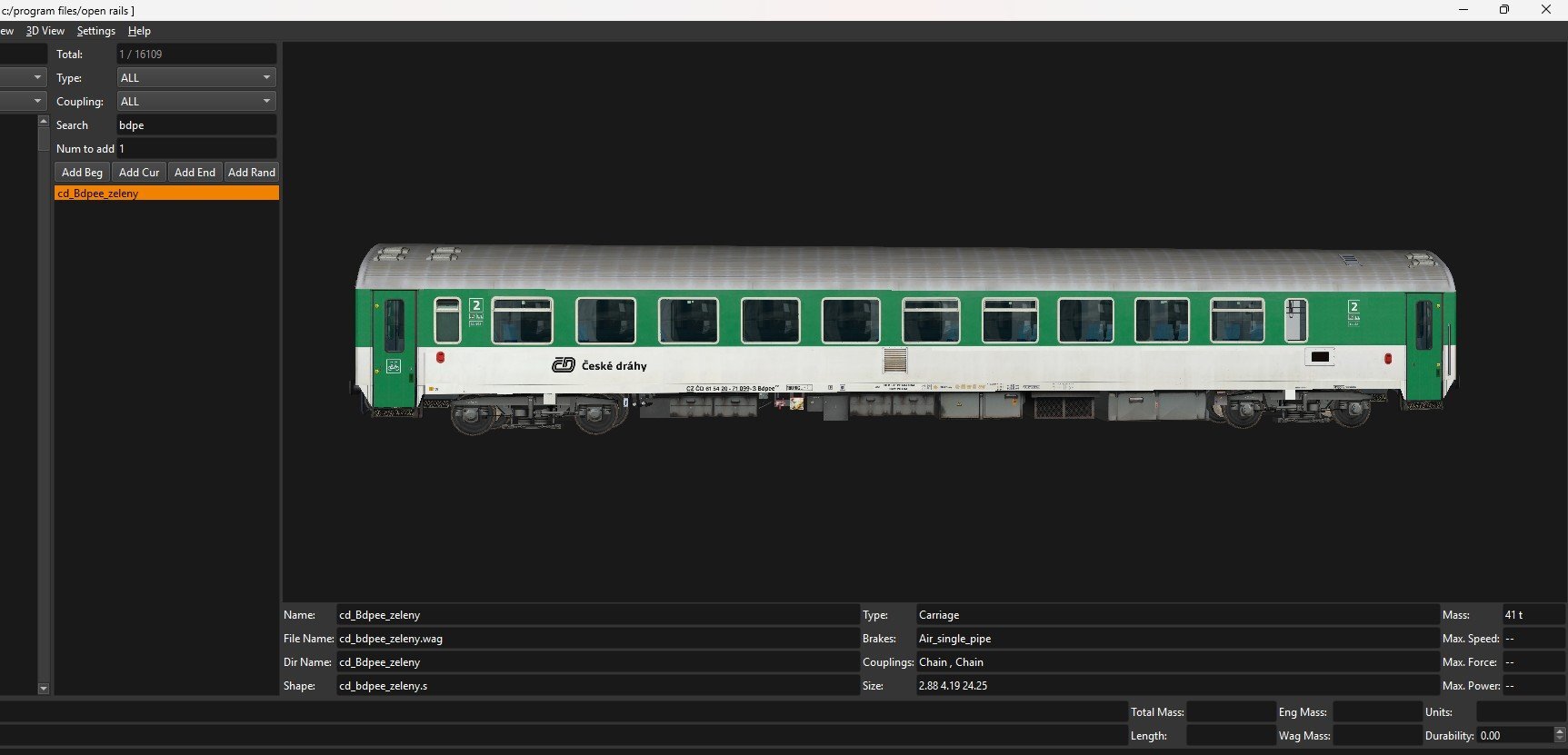Viewport: 1568px width, 755px height.
Task: Click the Max. Power field
Action: (1534, 686)
